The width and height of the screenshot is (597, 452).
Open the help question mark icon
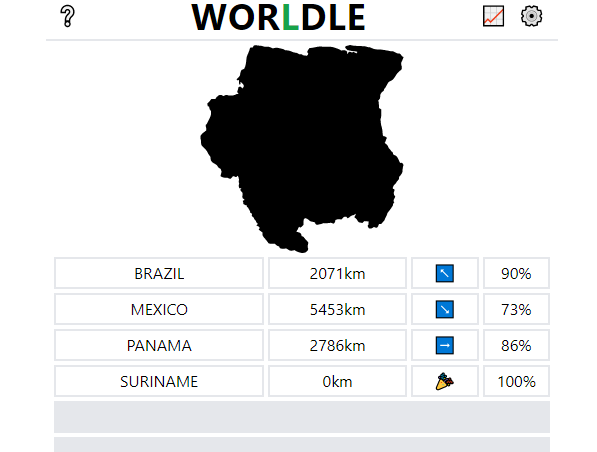pyautogui.click(x=67, y=16)
